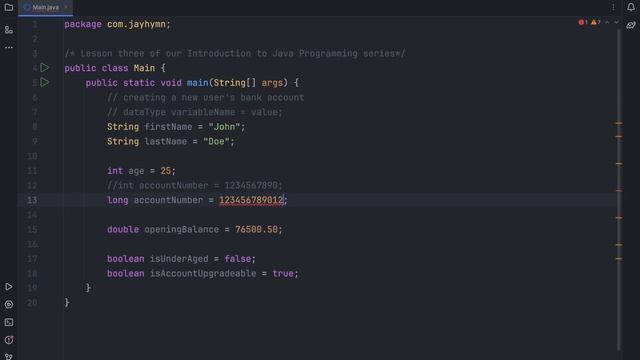Click the stripe marker beside line 16
The width and height of the screenshot is (640, 360).
click(619, 245)
